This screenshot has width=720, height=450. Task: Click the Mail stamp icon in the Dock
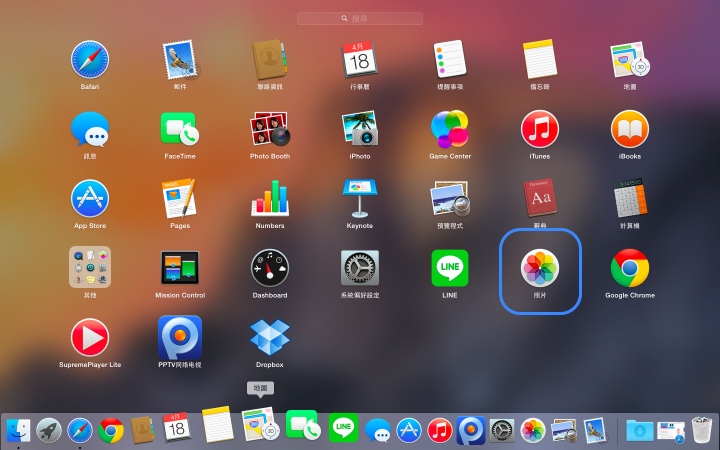click(595, 431)
